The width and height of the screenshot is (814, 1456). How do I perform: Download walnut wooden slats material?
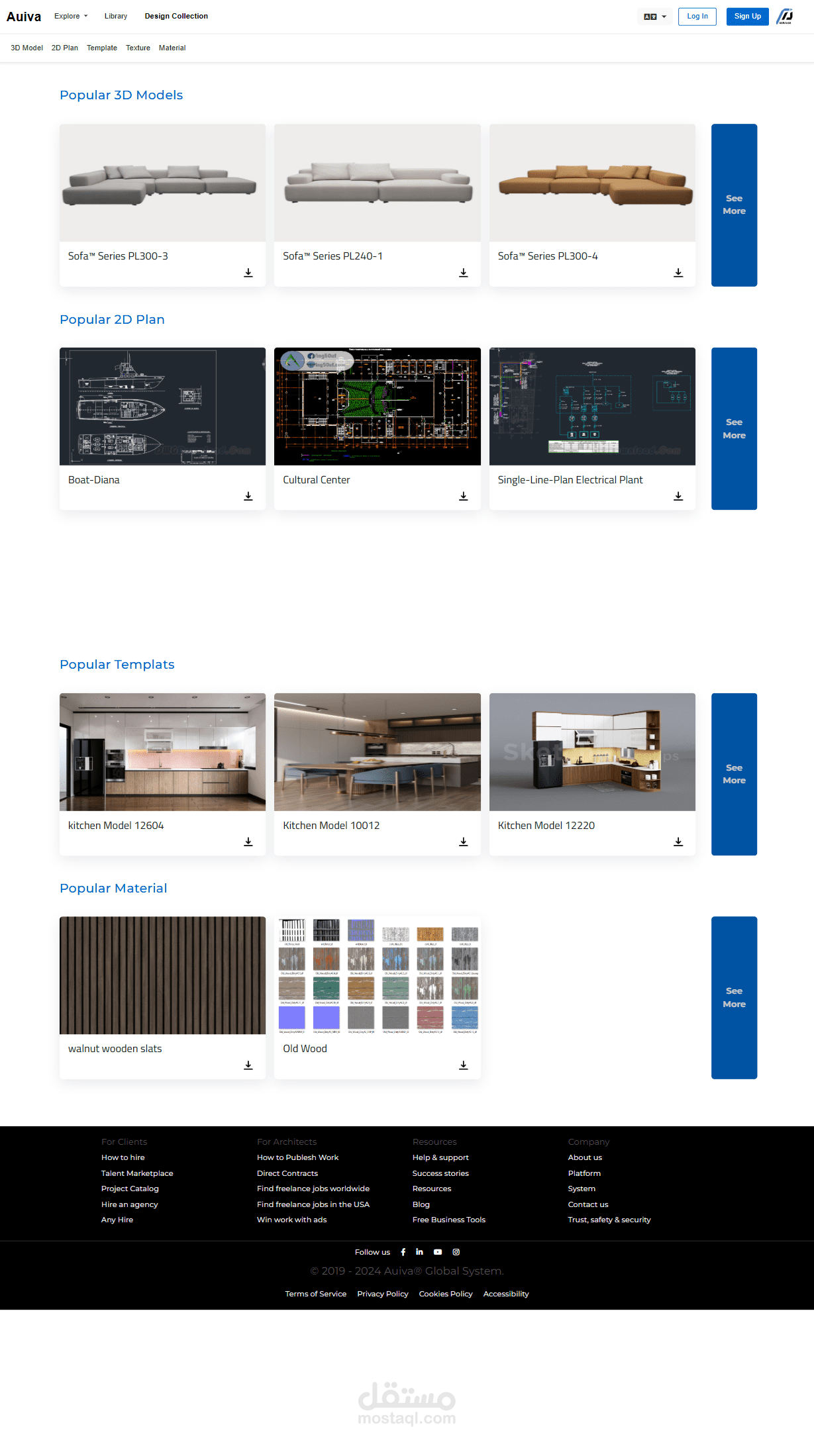coord(248,1065)
